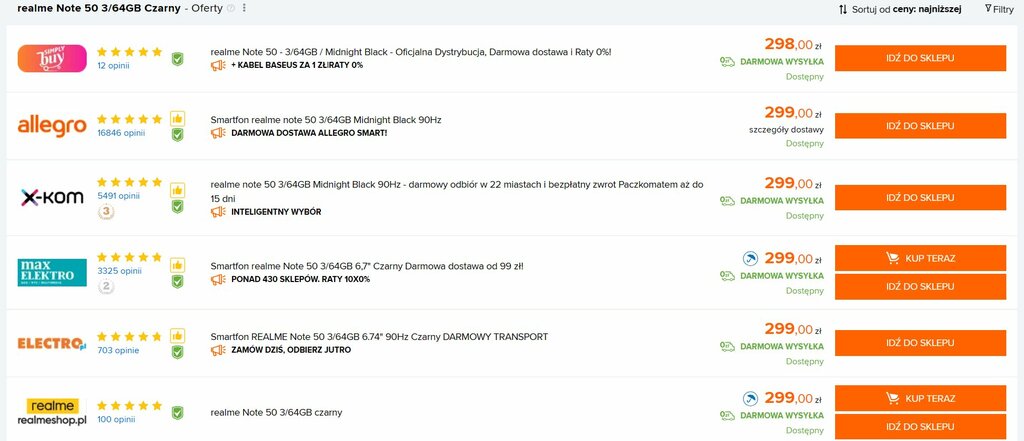Click the number 3 medal badge for x-kom
The height and width of the screenshot is (441, 1024).
tap(106, 212)
